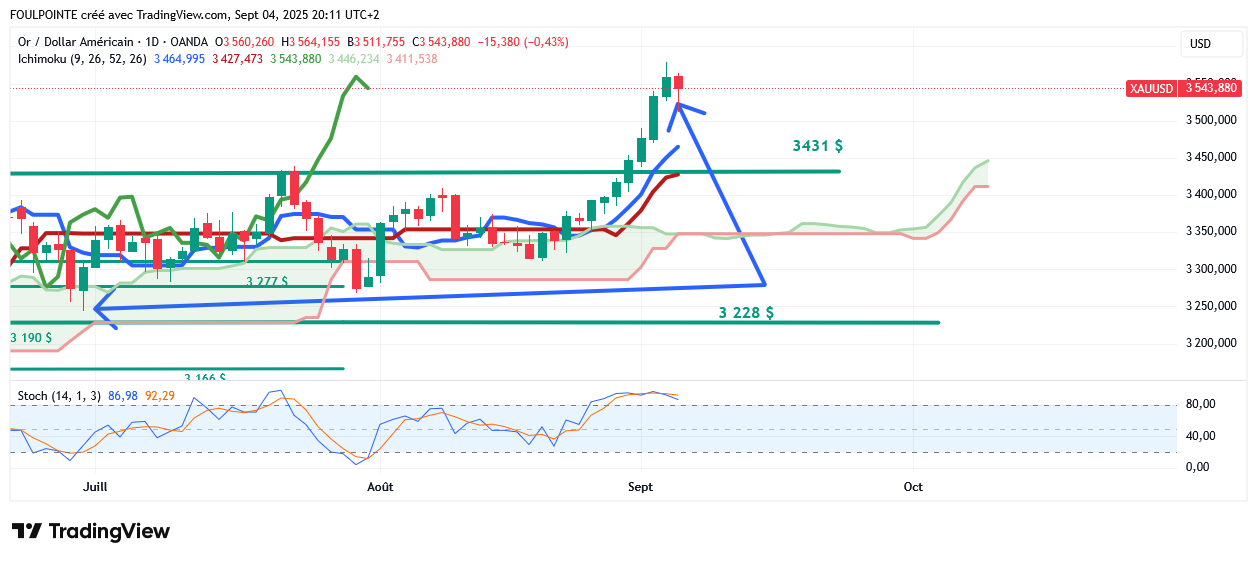This screenshot has width=1257, height=561.
Task: Click price axis label 3 400,000
Action: tap(1211, 194)
